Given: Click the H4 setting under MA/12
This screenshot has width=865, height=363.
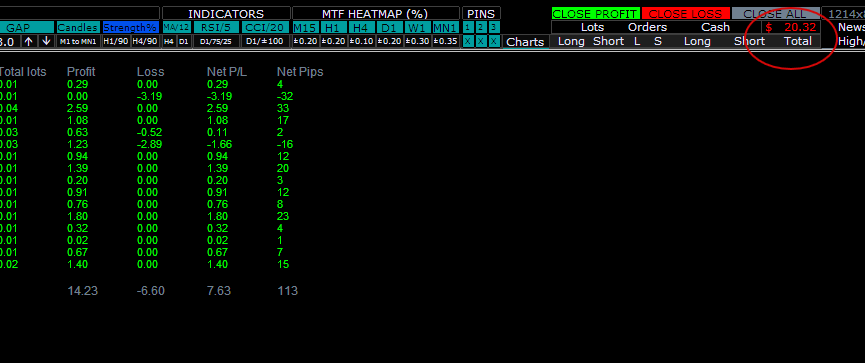Looking at the screenshot, I should [169, 41].
